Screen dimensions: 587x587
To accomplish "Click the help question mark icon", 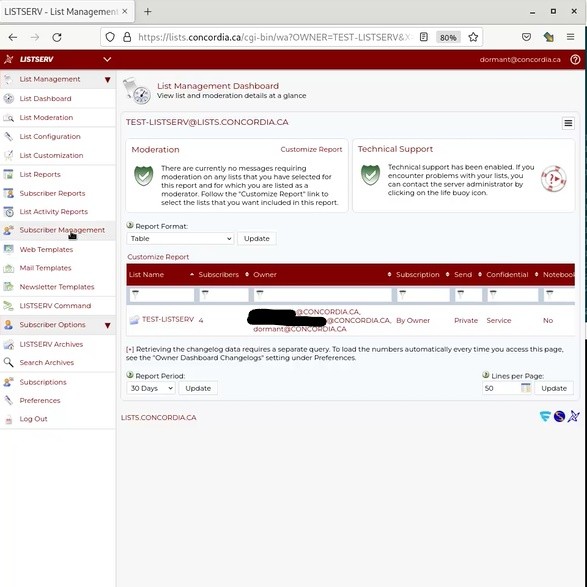I will pyautogui.click(x=575, y=60).
